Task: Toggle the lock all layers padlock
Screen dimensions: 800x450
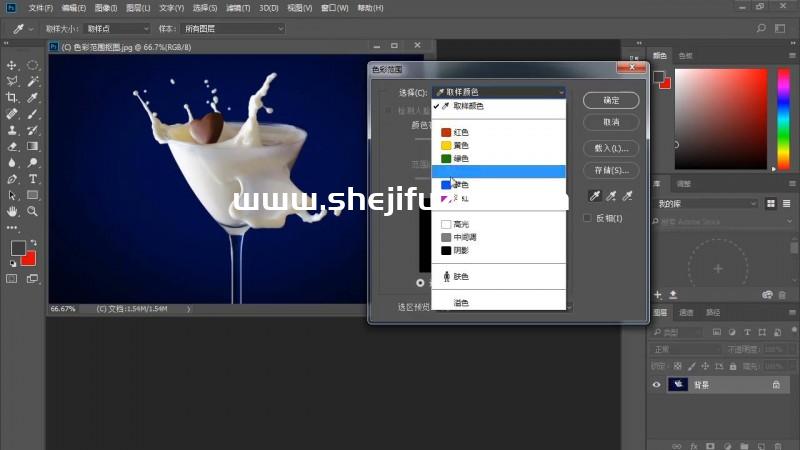Action: (x=733, y=366)
